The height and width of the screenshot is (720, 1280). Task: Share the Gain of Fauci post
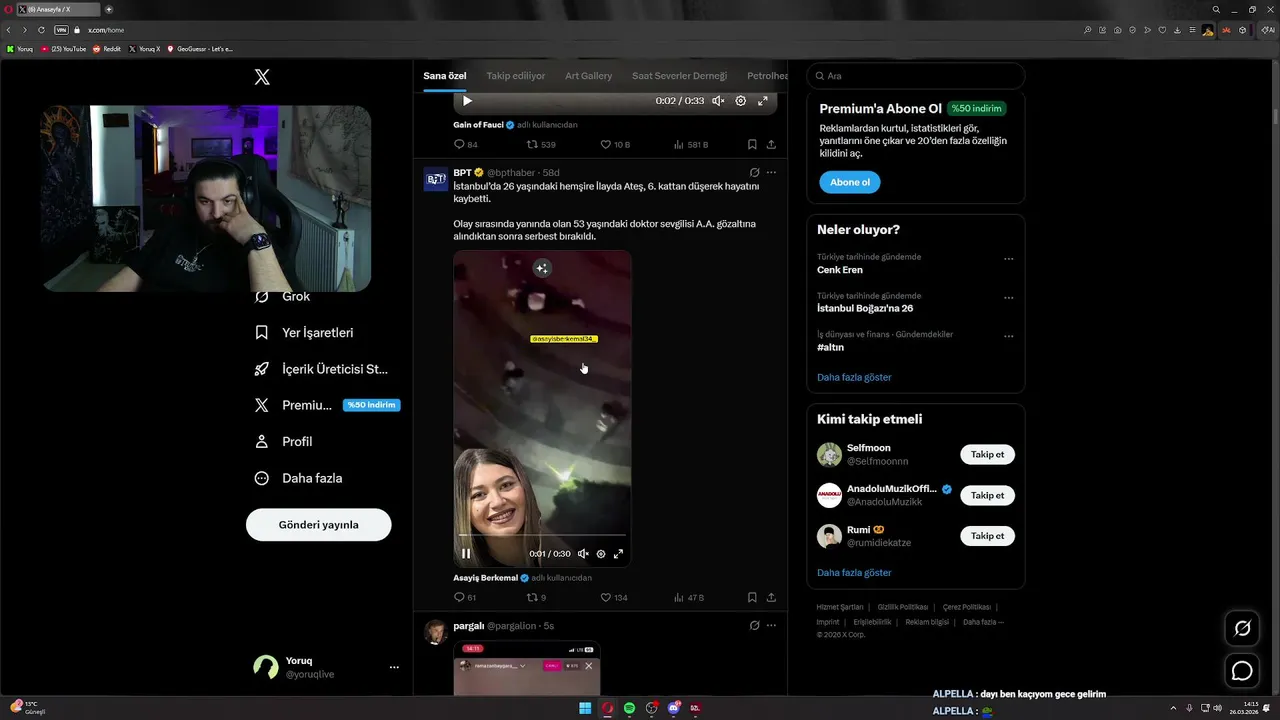point(771,145)
